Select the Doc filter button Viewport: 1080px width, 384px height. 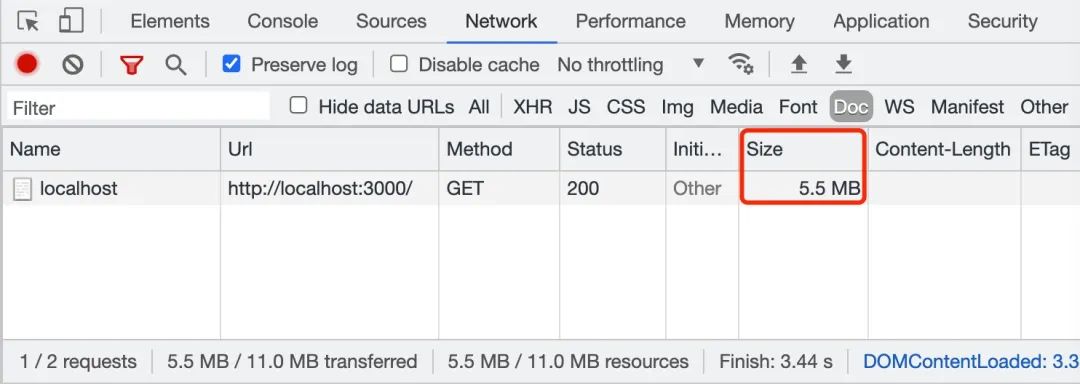pos(851,107)
